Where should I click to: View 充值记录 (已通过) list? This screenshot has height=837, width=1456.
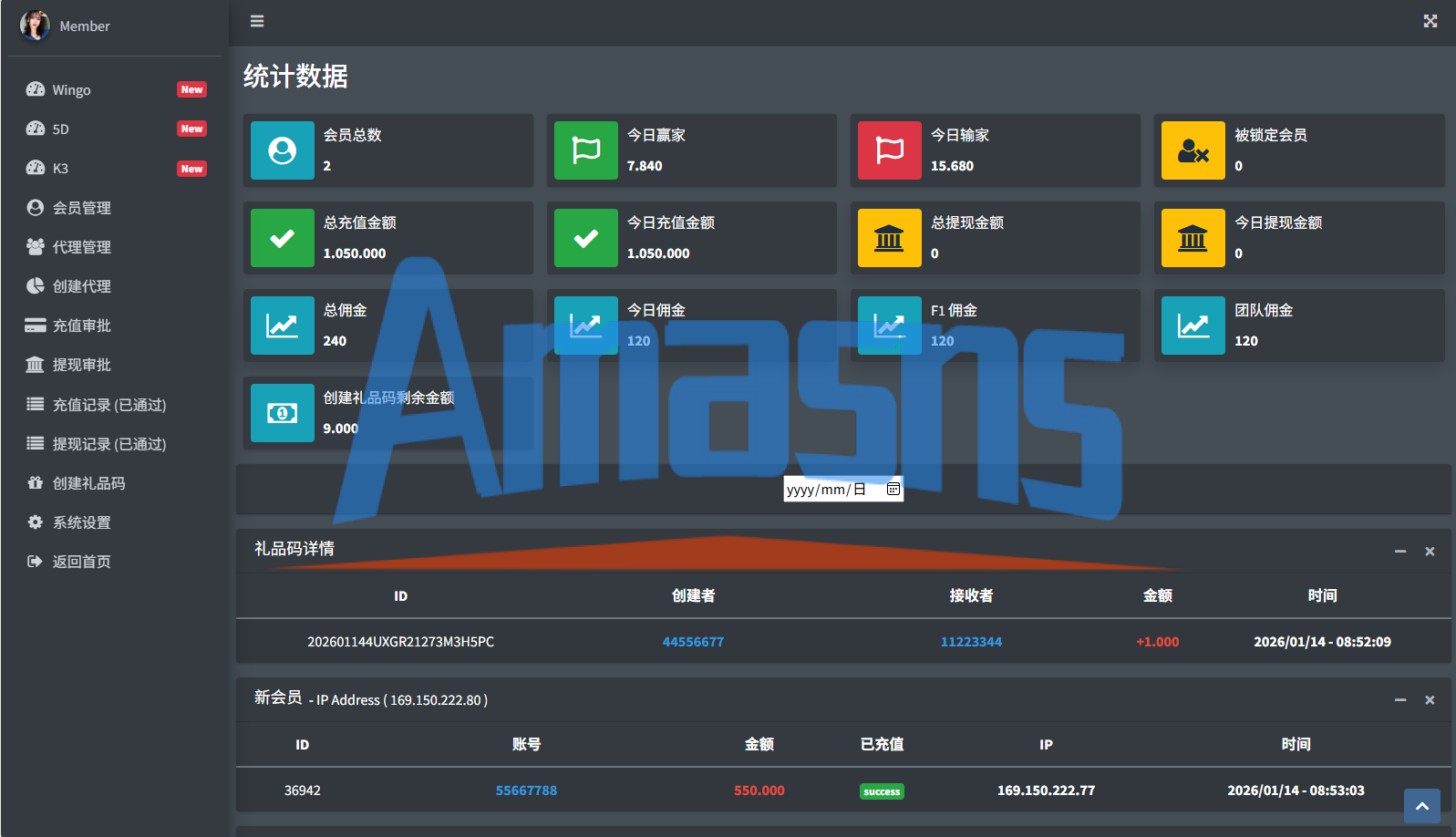[x=115, y=405]
